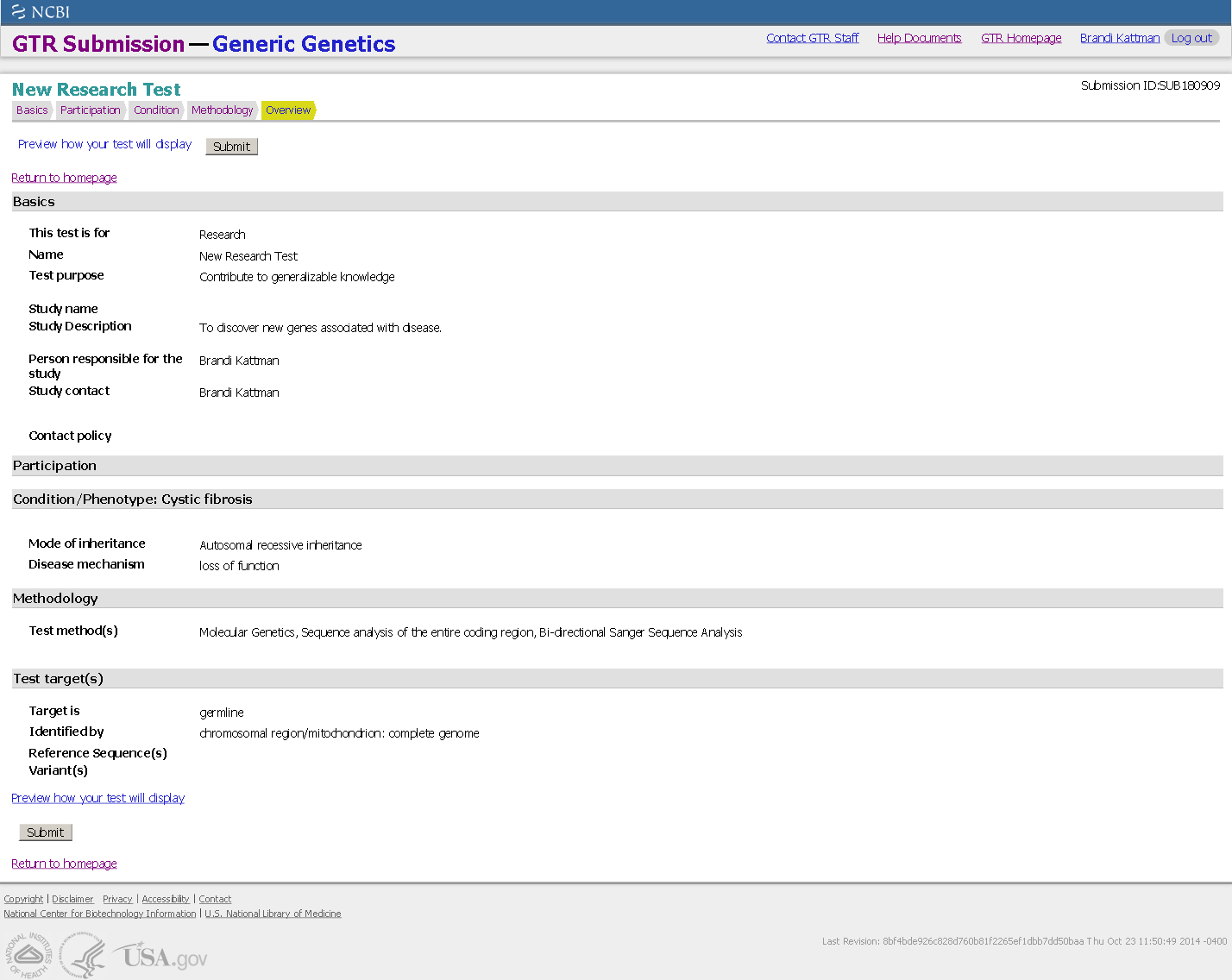1232x980 pixels.
Task: Click the Molecular Genetics test method text
Action: 471,632
